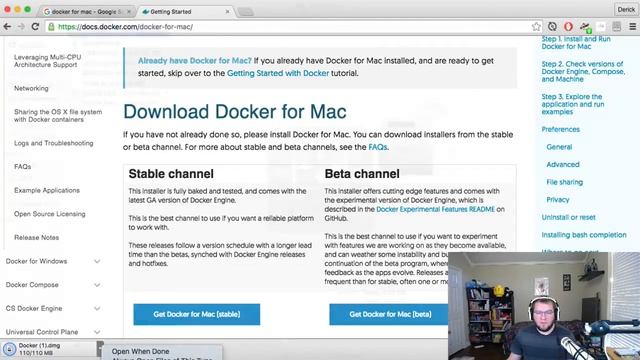Open Release Notes in sidebar
The height and width of the screenshot is (360, 640).
pos(36,238)
